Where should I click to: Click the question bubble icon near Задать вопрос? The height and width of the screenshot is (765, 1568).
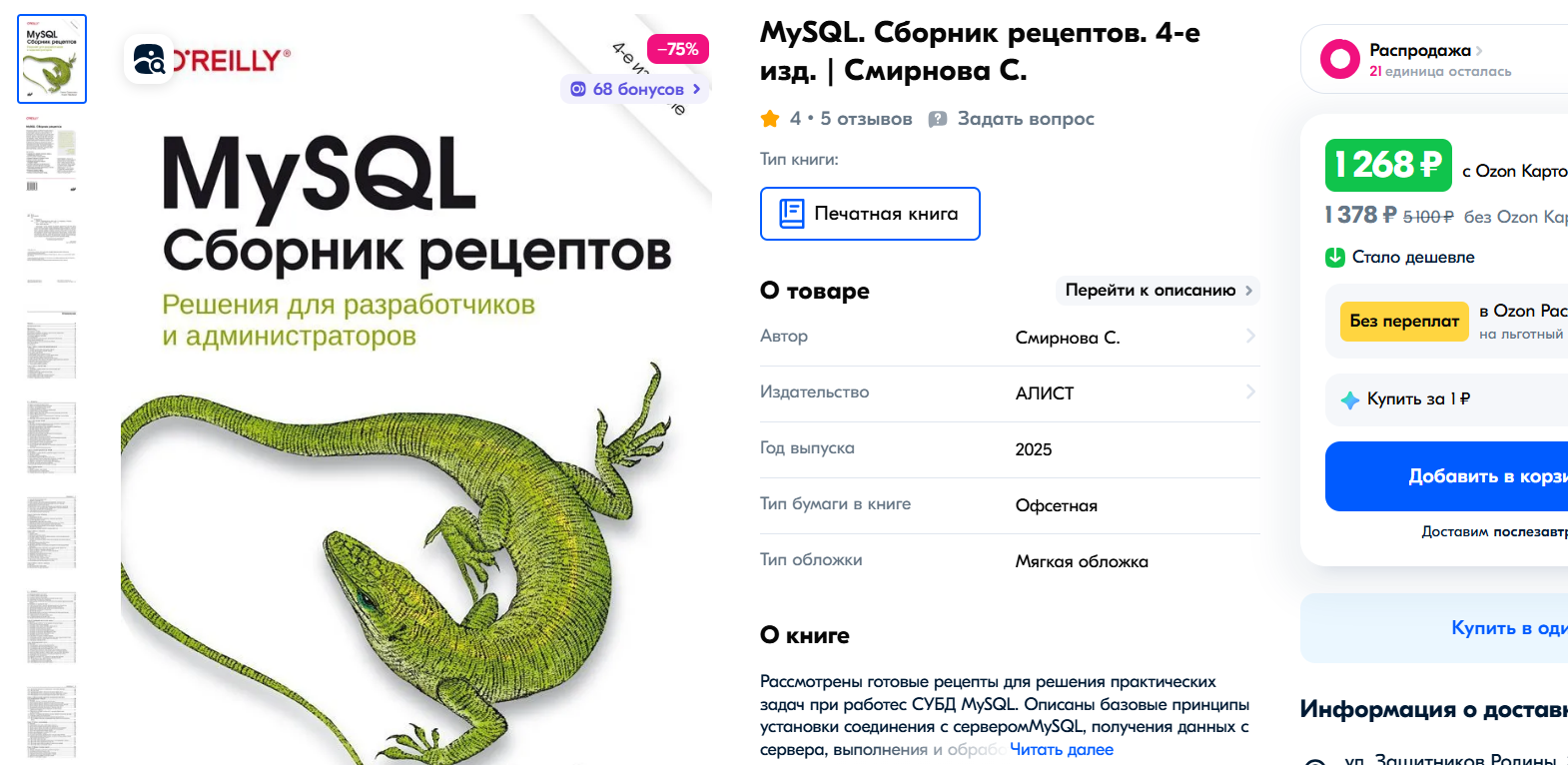[937, 119]
